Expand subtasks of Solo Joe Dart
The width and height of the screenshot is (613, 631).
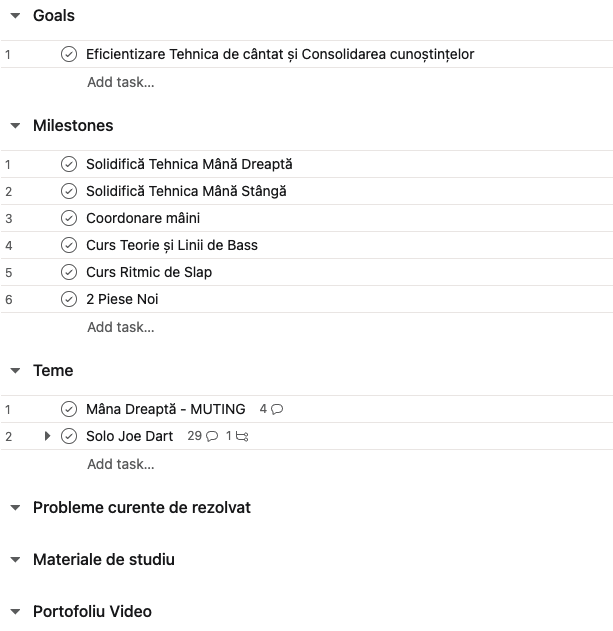tap(47, 436)
